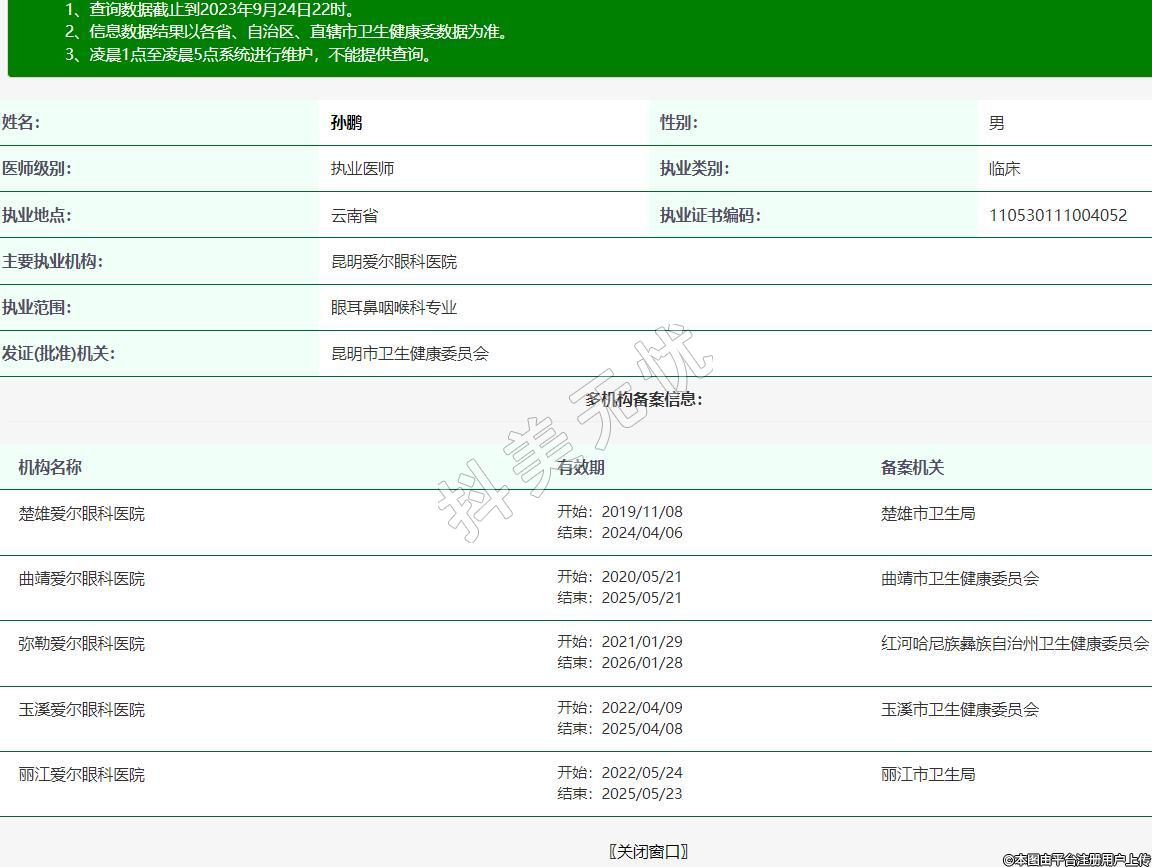Click the 昆明市卫生健康委员会 issuing authority value
Image resolution: width=1152 pixels, height=867 pixels.
point(410,354)
